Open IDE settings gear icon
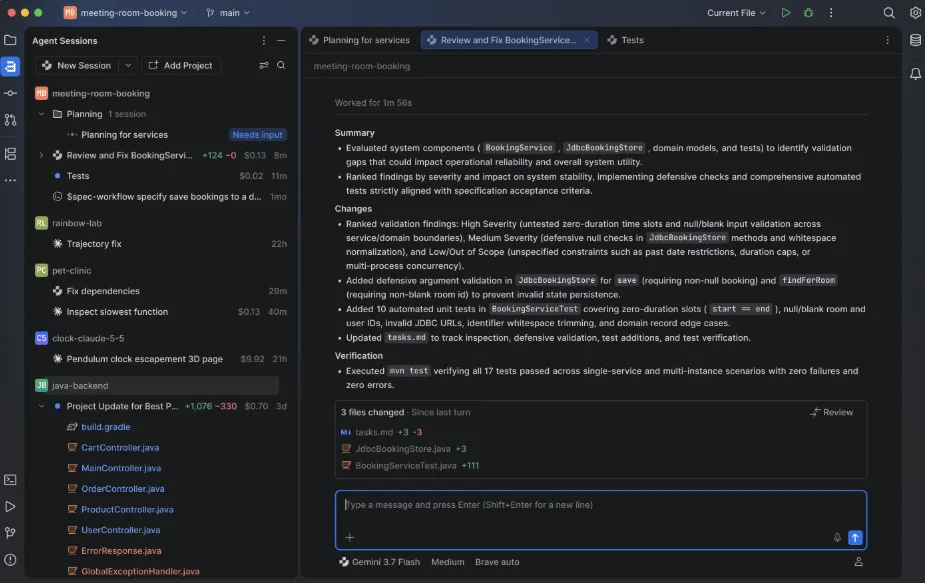 pyautogui.click(x=915, y=12)
